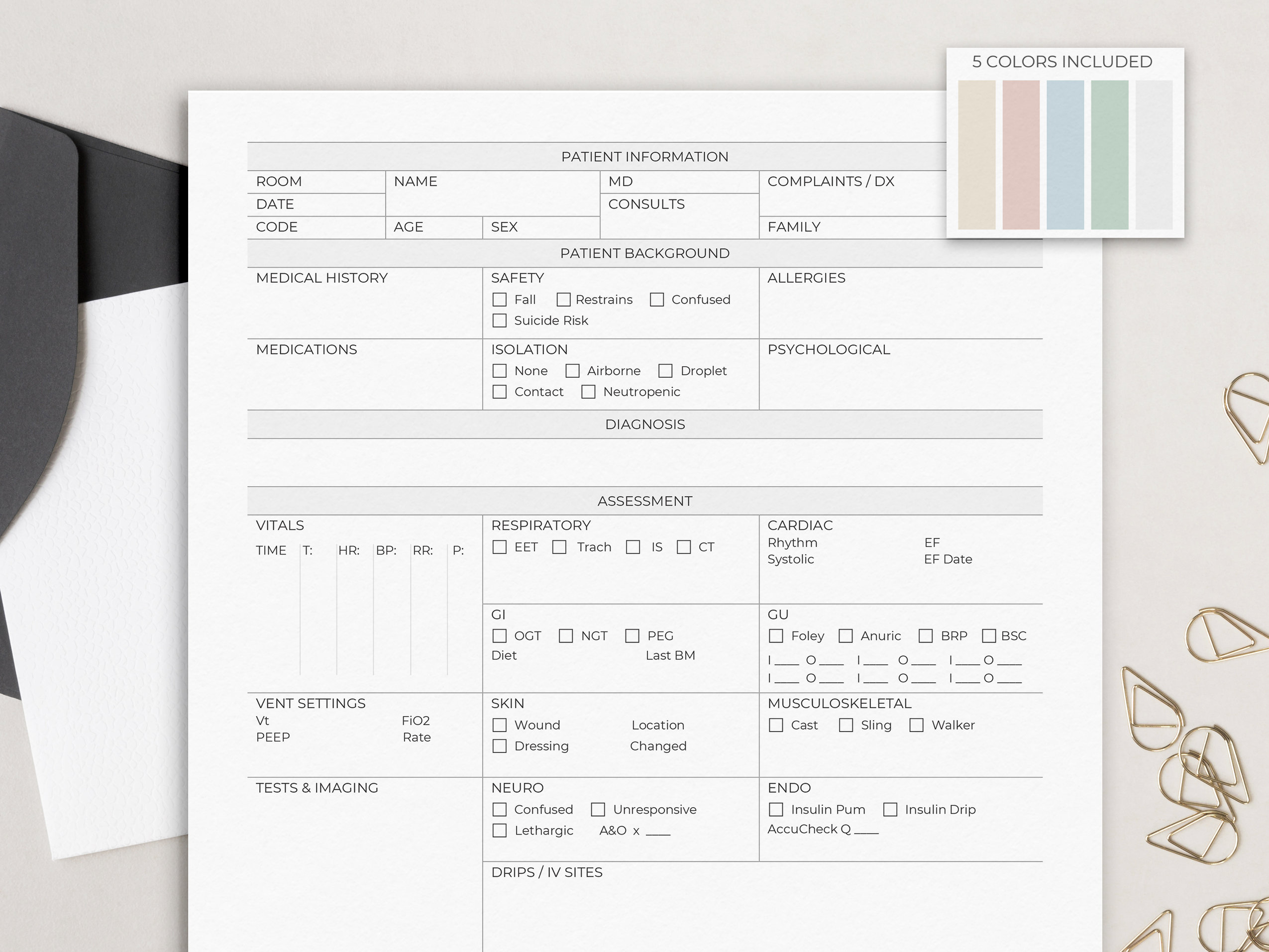Tick the BSC checkbox

(x=989, y=636)
